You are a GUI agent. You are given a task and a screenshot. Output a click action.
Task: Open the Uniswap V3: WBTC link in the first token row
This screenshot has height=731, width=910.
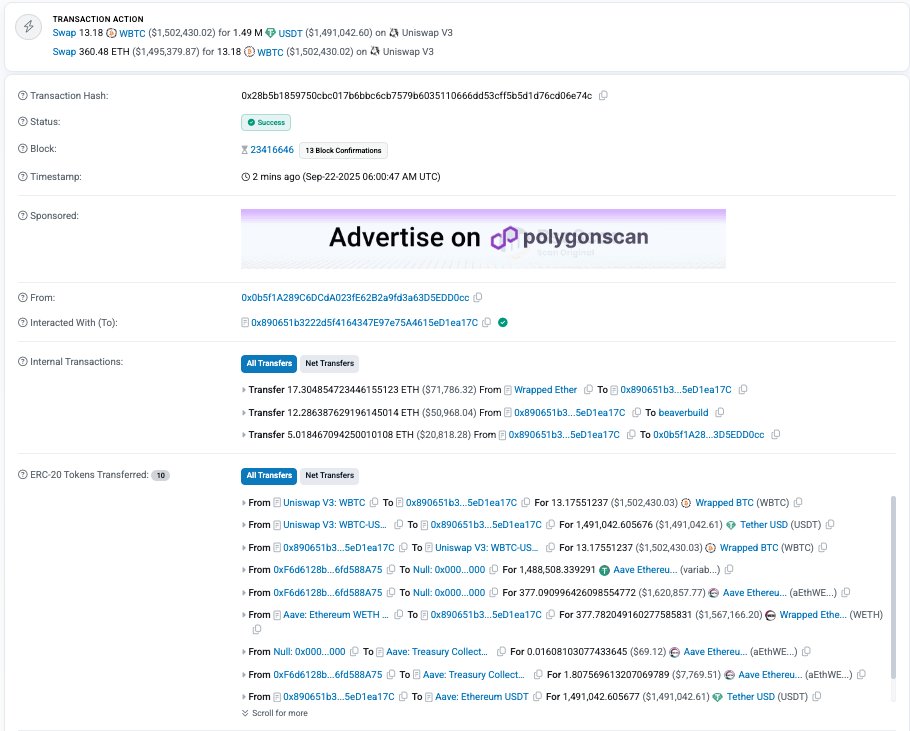click(x=324, y=502)
